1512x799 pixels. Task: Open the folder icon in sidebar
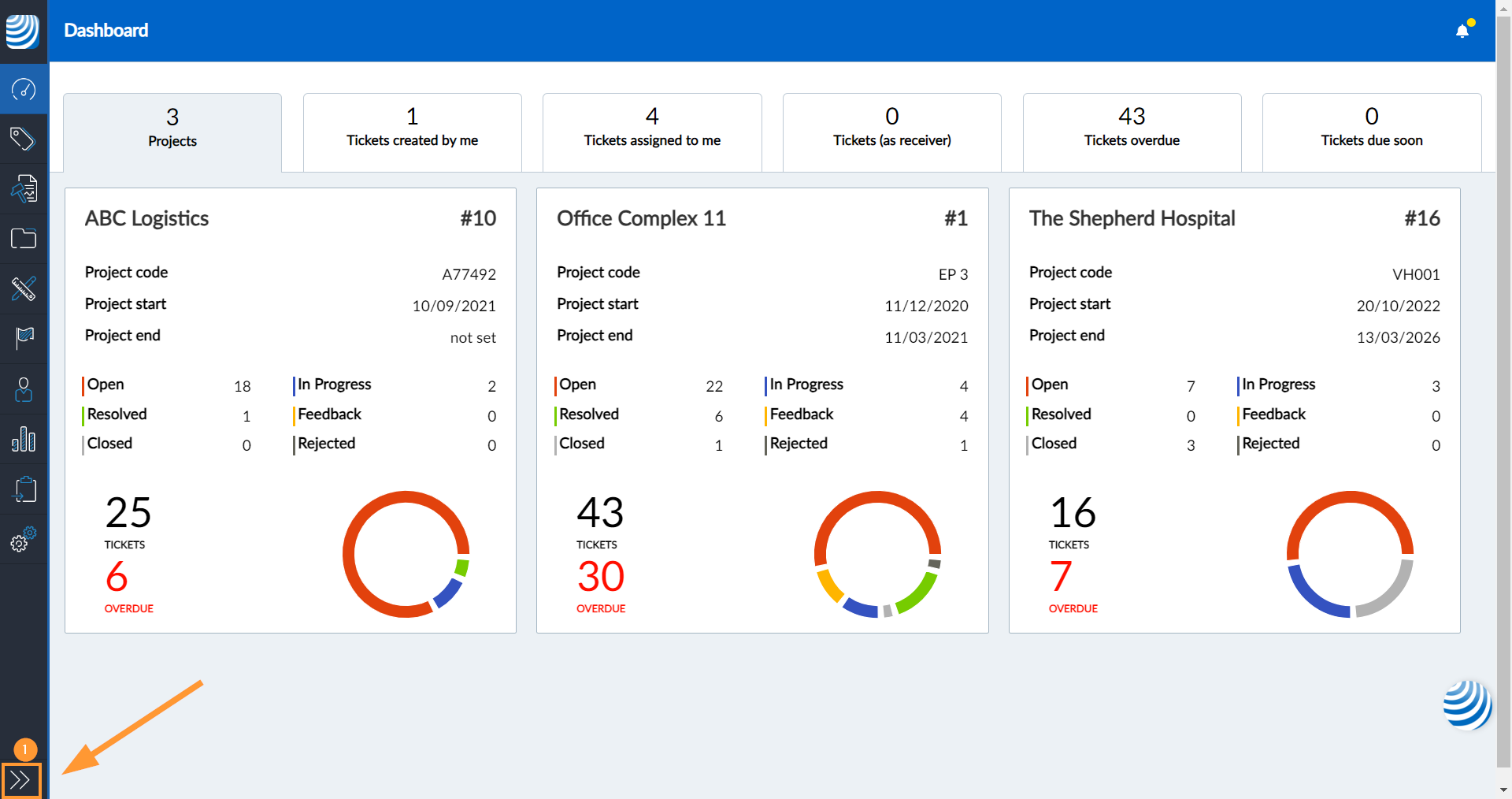click(x=24, y=239)
